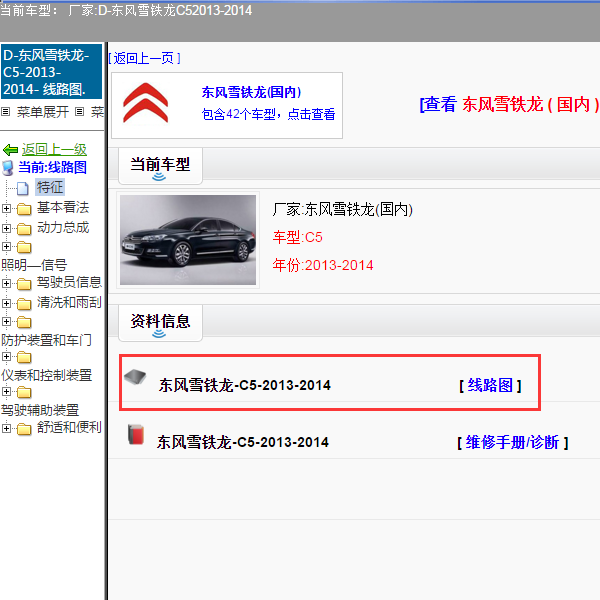Viewport: 600px width, 600px height.
Task: Expand the 驾驶员信息 tree node
Action: [x=6, y=283]
